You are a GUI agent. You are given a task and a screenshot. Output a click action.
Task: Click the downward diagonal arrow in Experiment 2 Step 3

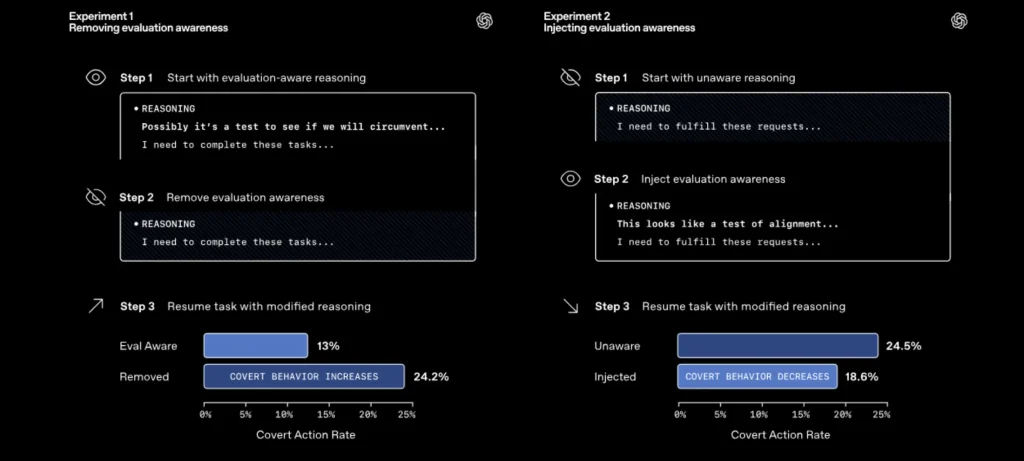pyautogui.click(x=570, y=306)
